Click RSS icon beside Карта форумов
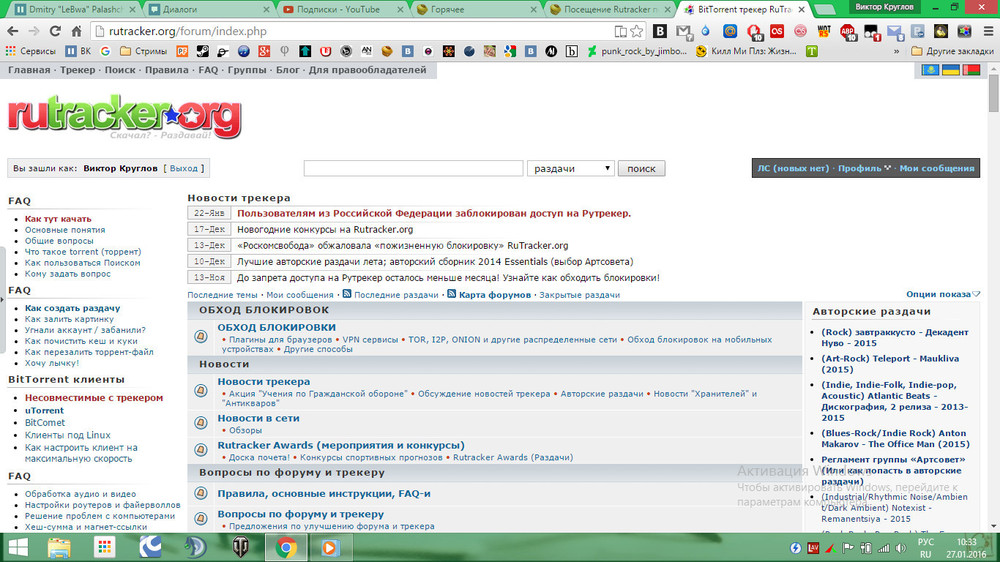This screenshot has height=562, width=1000. point(452,294)
